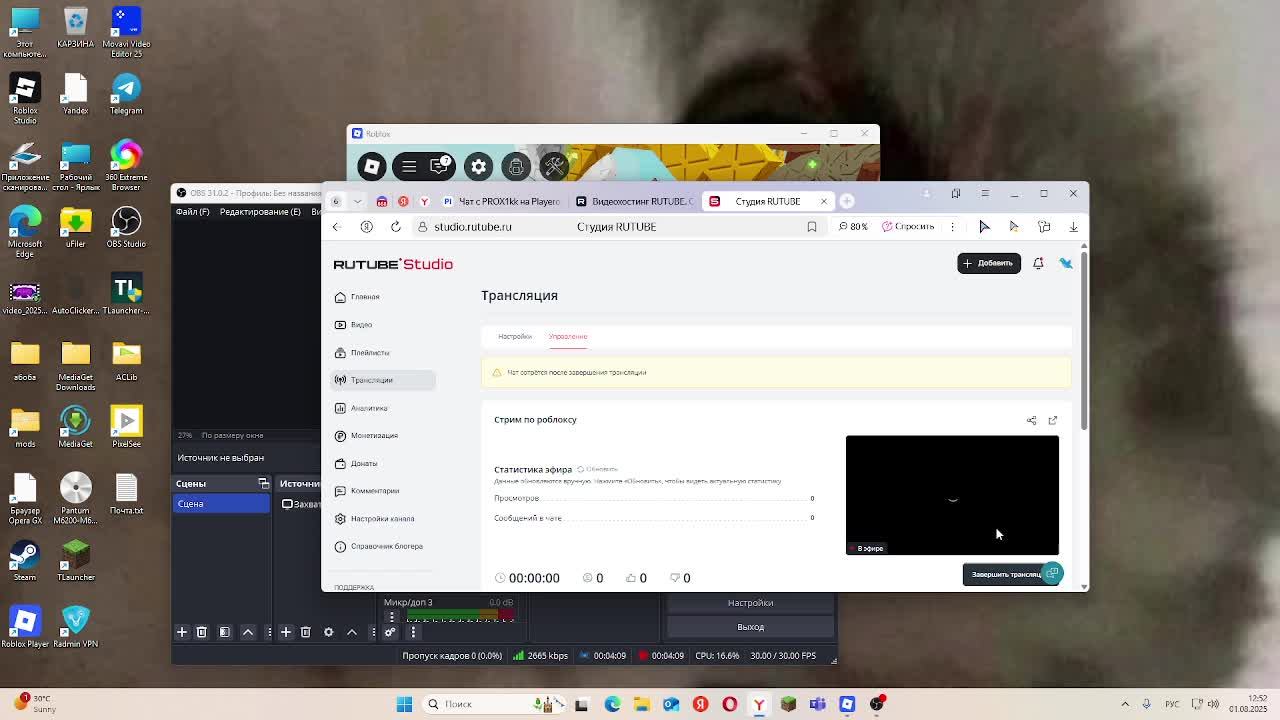Add a new source in OBS
The height and width of the screenshot is (720, 1280).
coord(286,632)
